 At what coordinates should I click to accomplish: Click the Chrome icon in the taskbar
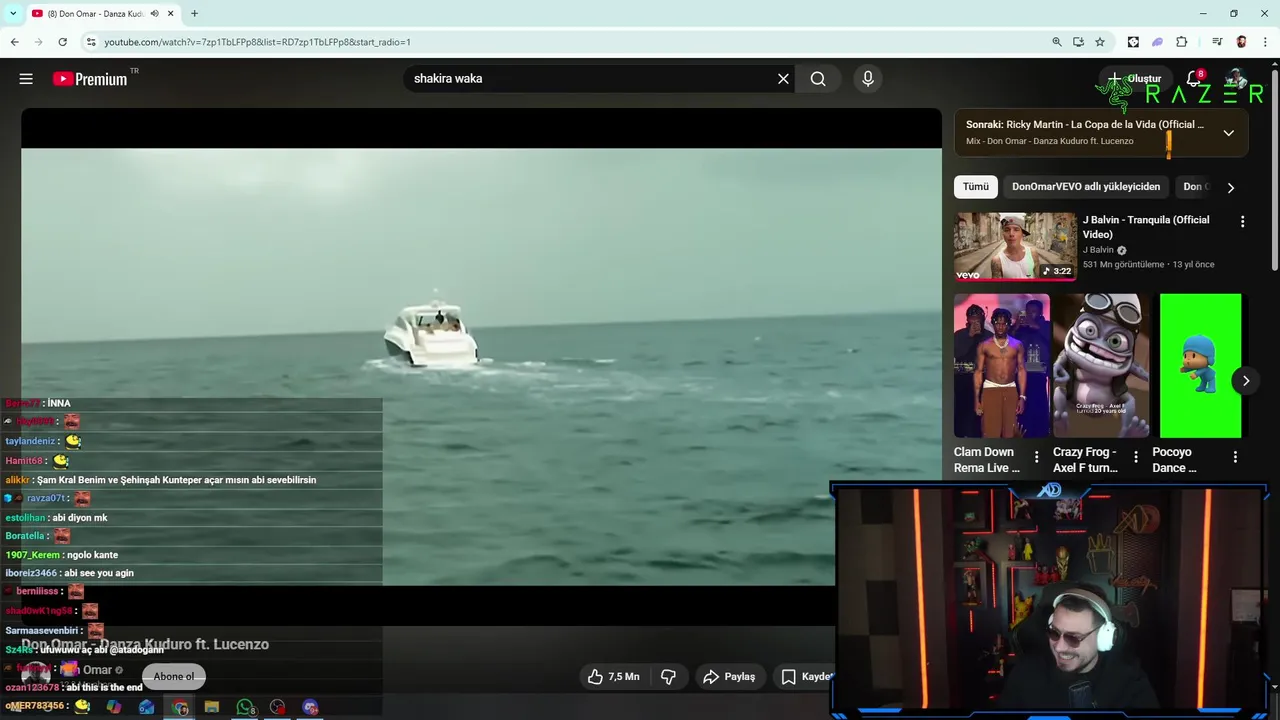coord(180,707)
